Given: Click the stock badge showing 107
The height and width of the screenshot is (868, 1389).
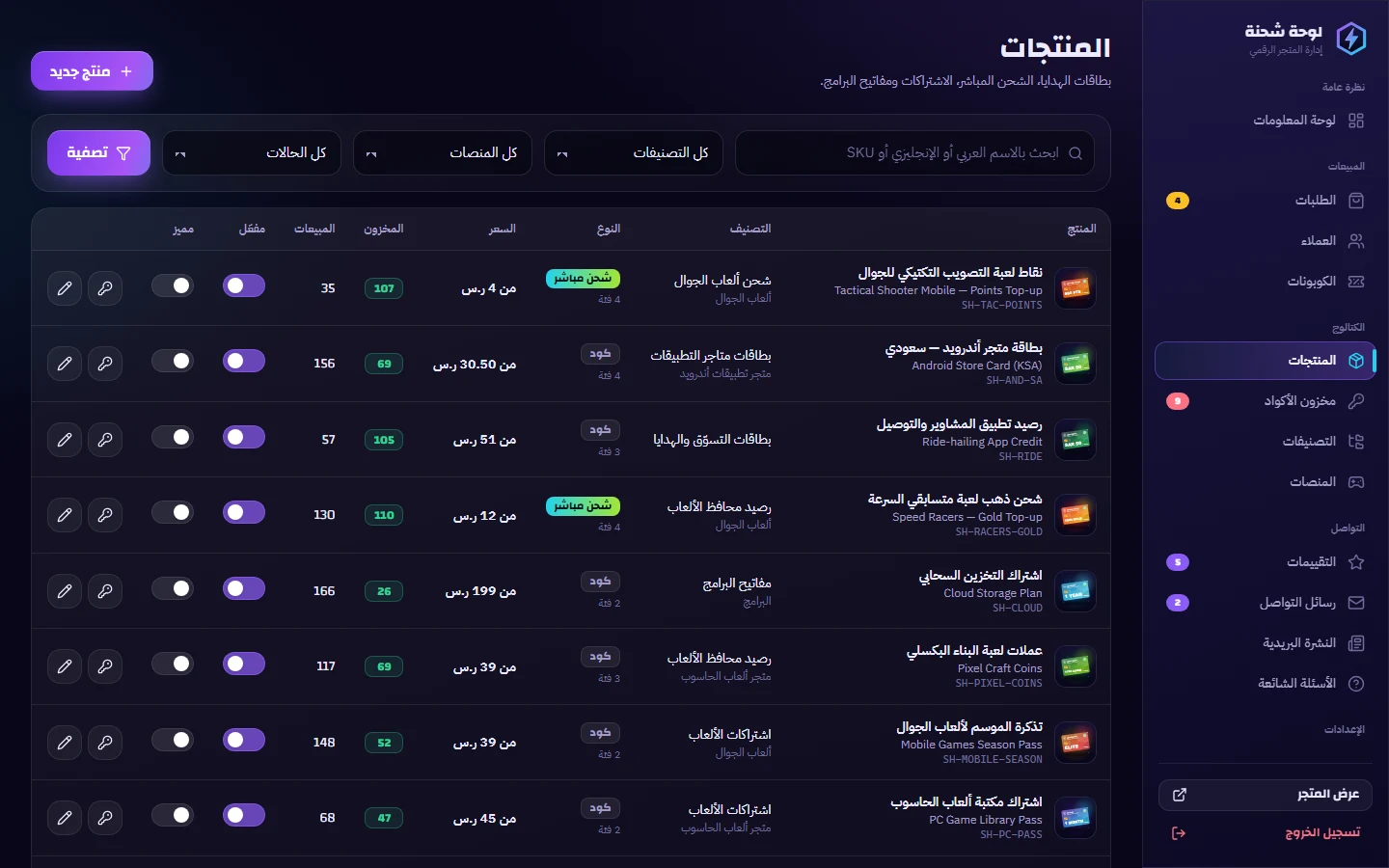Looking at the screenshot, I should pos(384,288).
